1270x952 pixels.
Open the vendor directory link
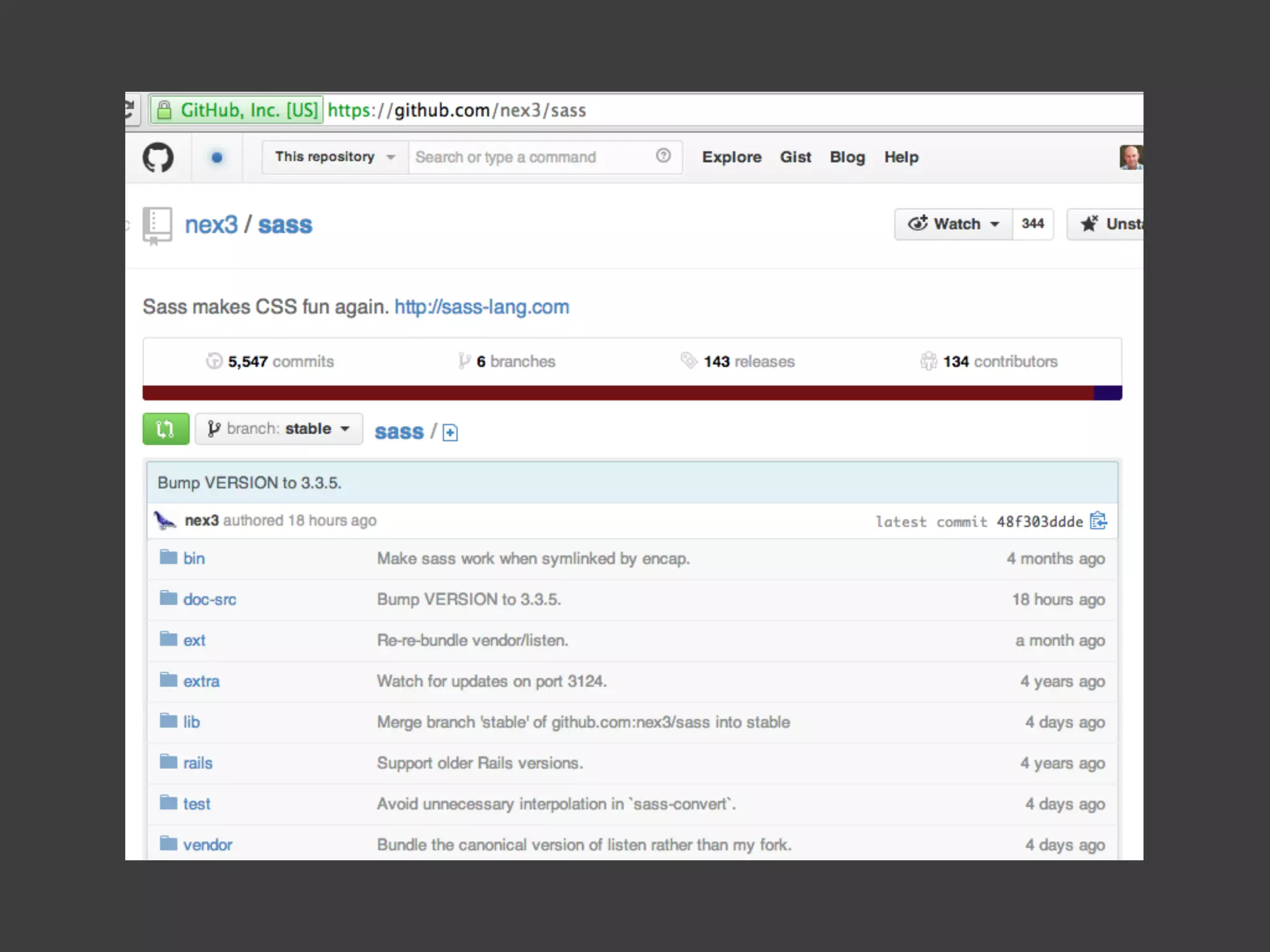coord(208,845)
